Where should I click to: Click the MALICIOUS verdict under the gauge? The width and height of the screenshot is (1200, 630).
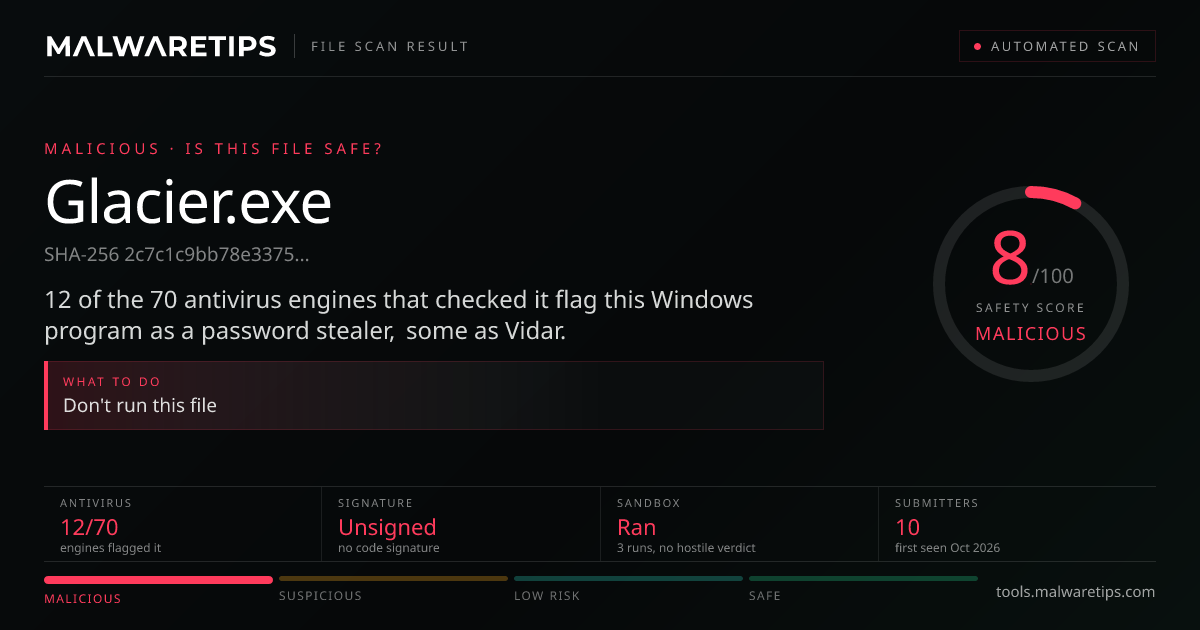(x=1031, y=334)
